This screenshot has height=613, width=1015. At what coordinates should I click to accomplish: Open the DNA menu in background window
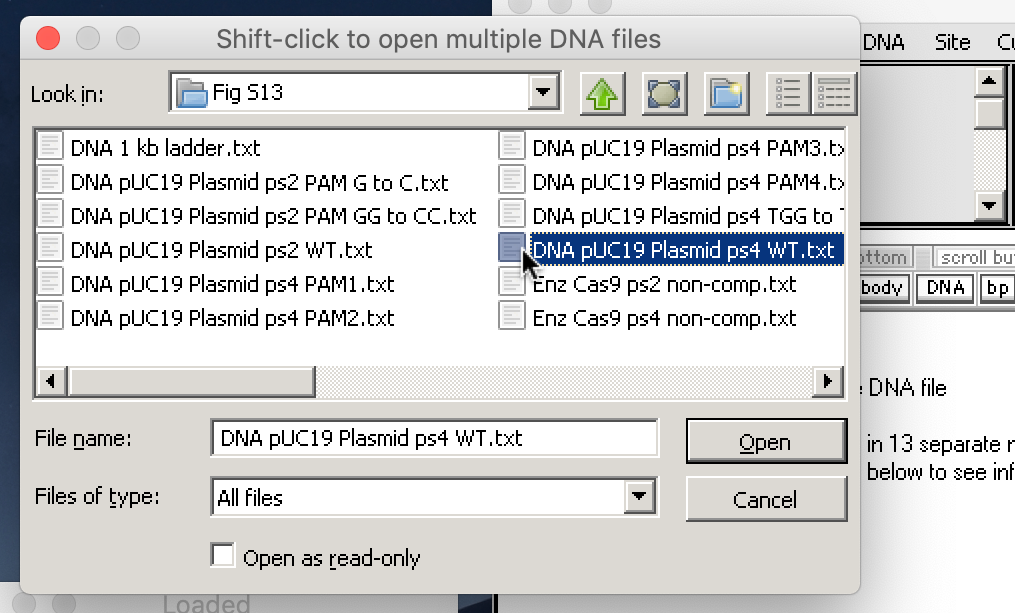click(x=884, y=43)
